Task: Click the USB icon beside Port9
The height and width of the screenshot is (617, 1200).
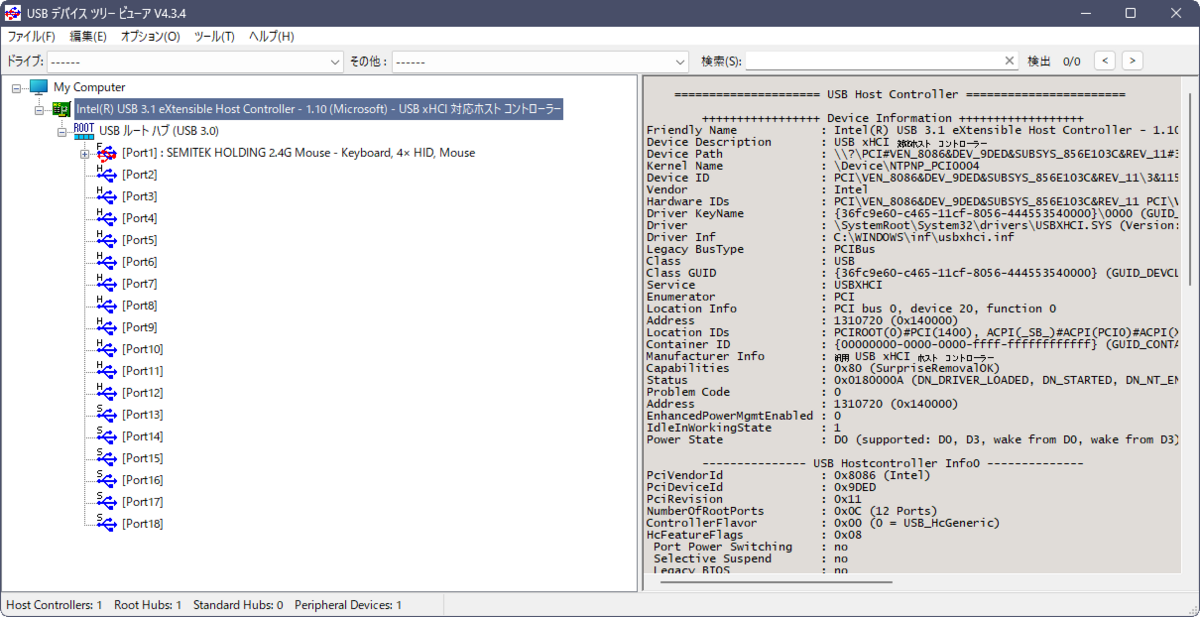Action: click(x=106, y=328)
